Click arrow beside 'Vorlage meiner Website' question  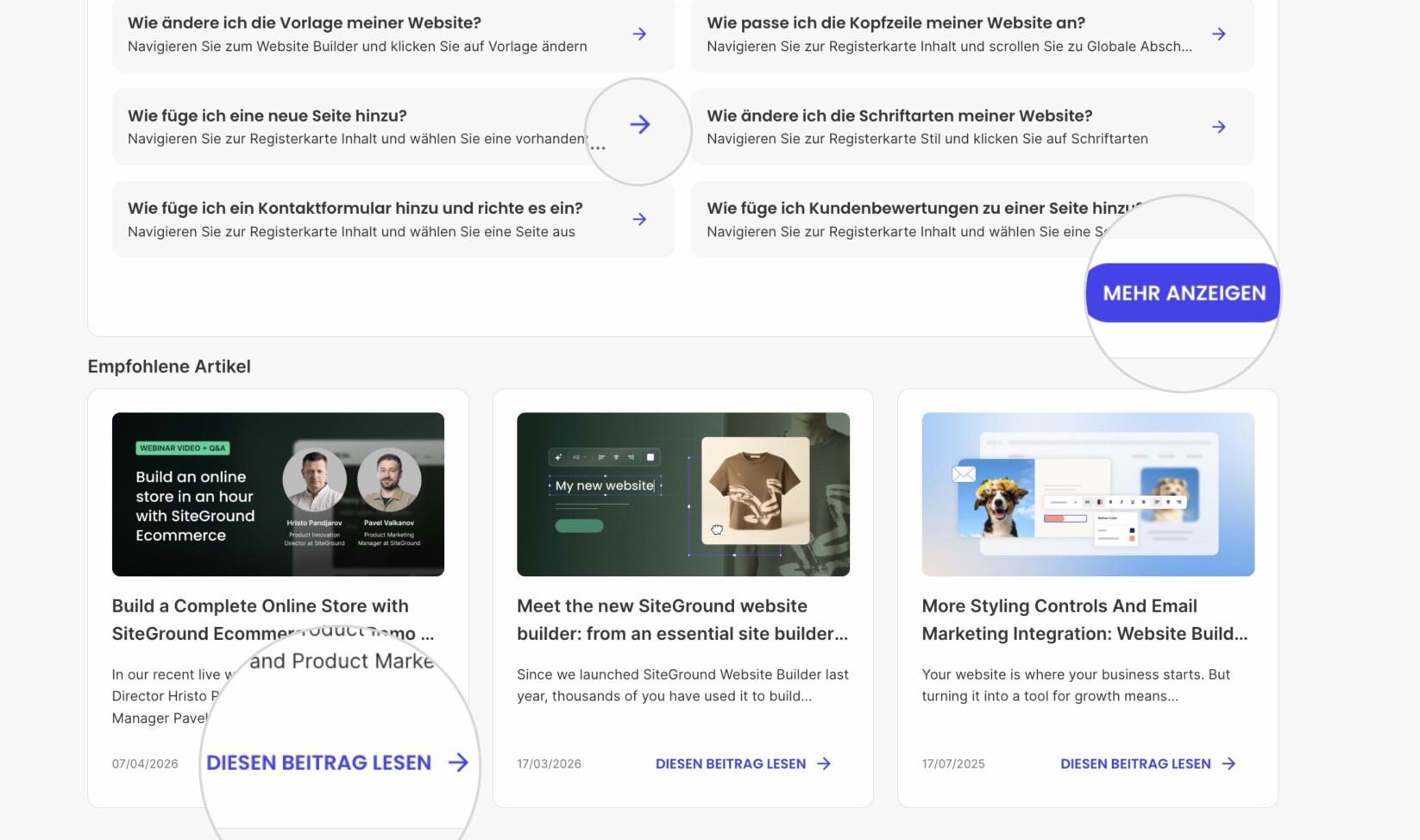639,34
